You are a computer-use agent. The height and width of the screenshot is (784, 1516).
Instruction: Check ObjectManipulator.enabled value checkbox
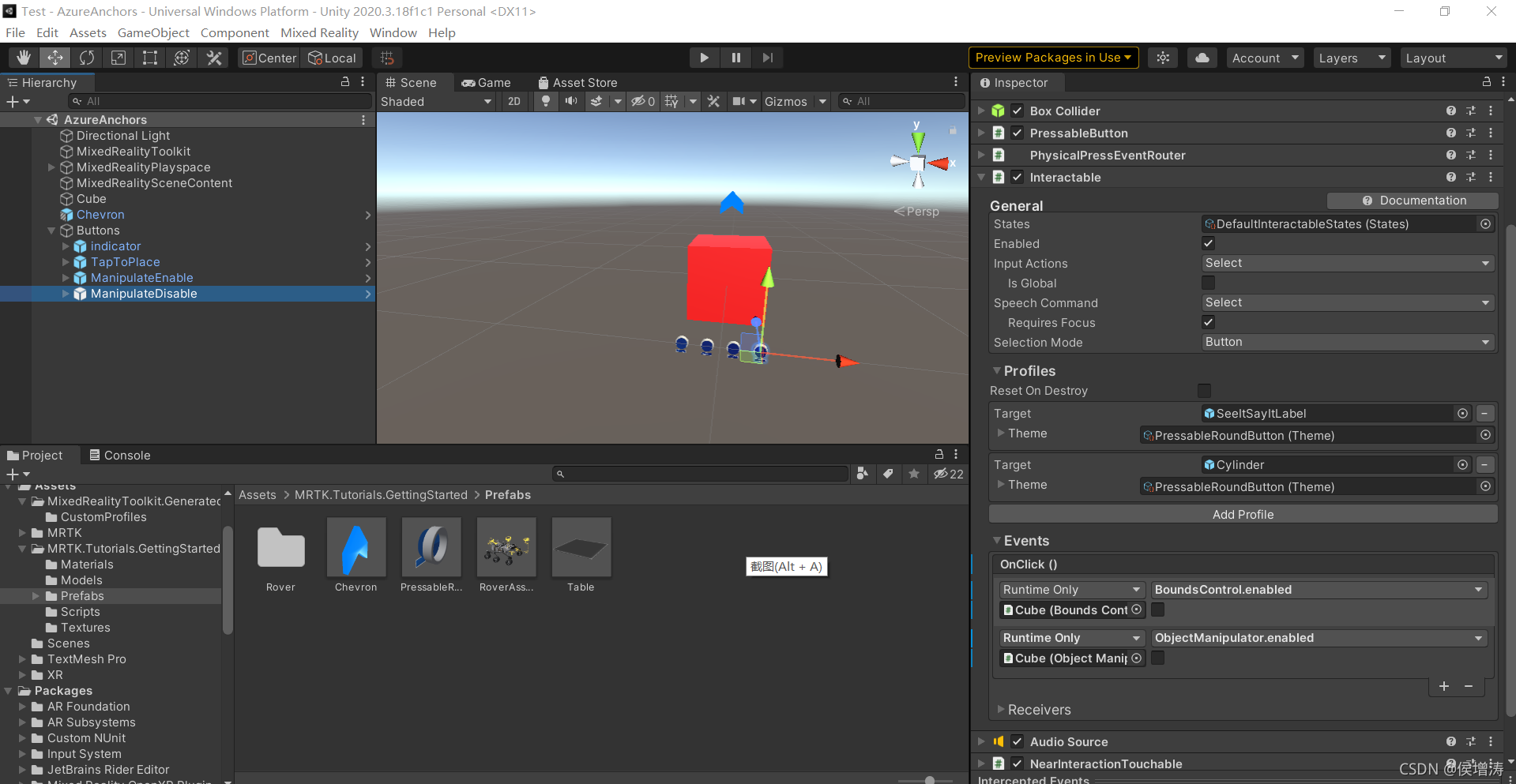click(1157, 658)
